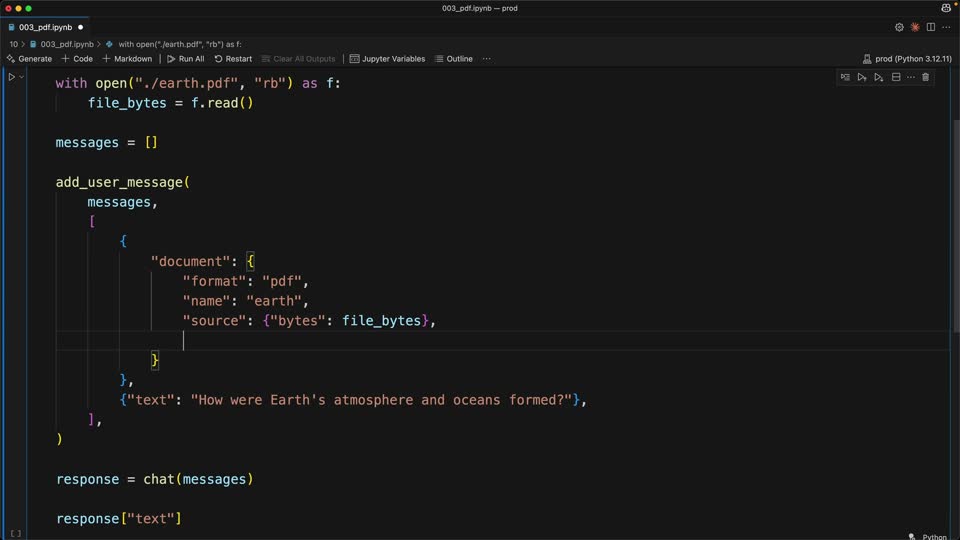Click the vertical editor scrollbar
The image size is (960, 540).
pos(956,227)
